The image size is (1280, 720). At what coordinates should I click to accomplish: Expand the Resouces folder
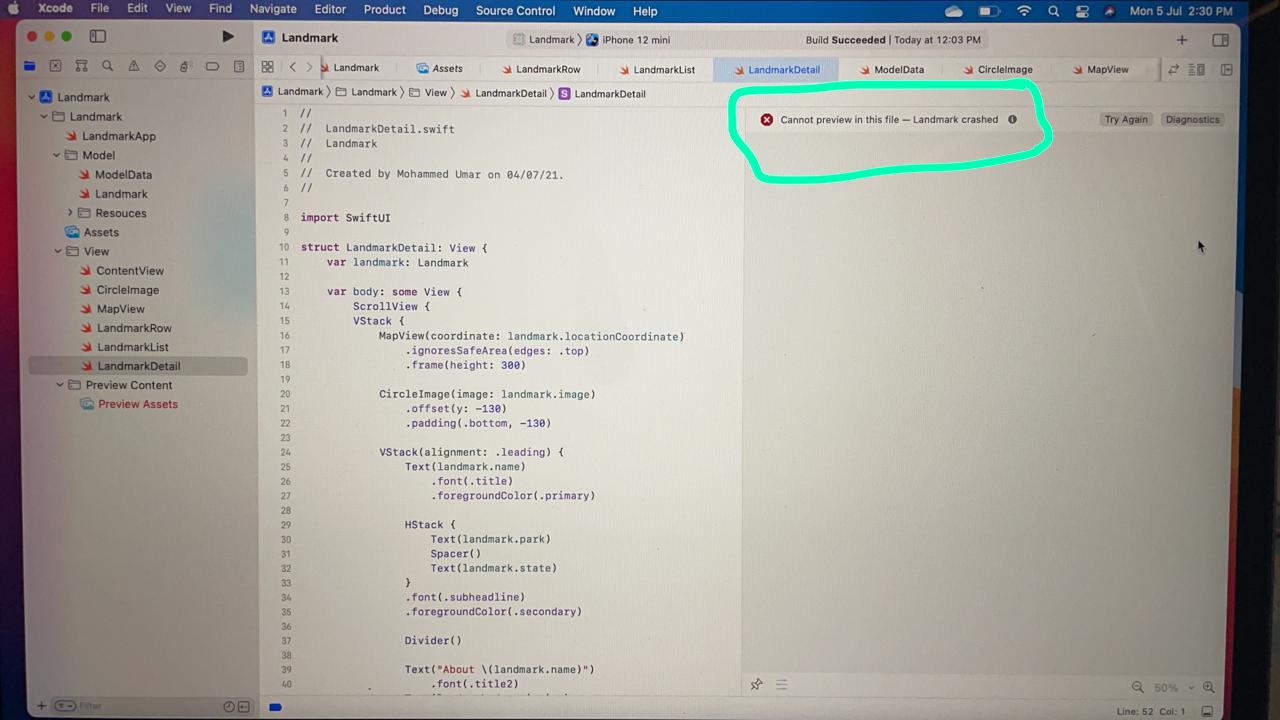[x=70, y=213]
